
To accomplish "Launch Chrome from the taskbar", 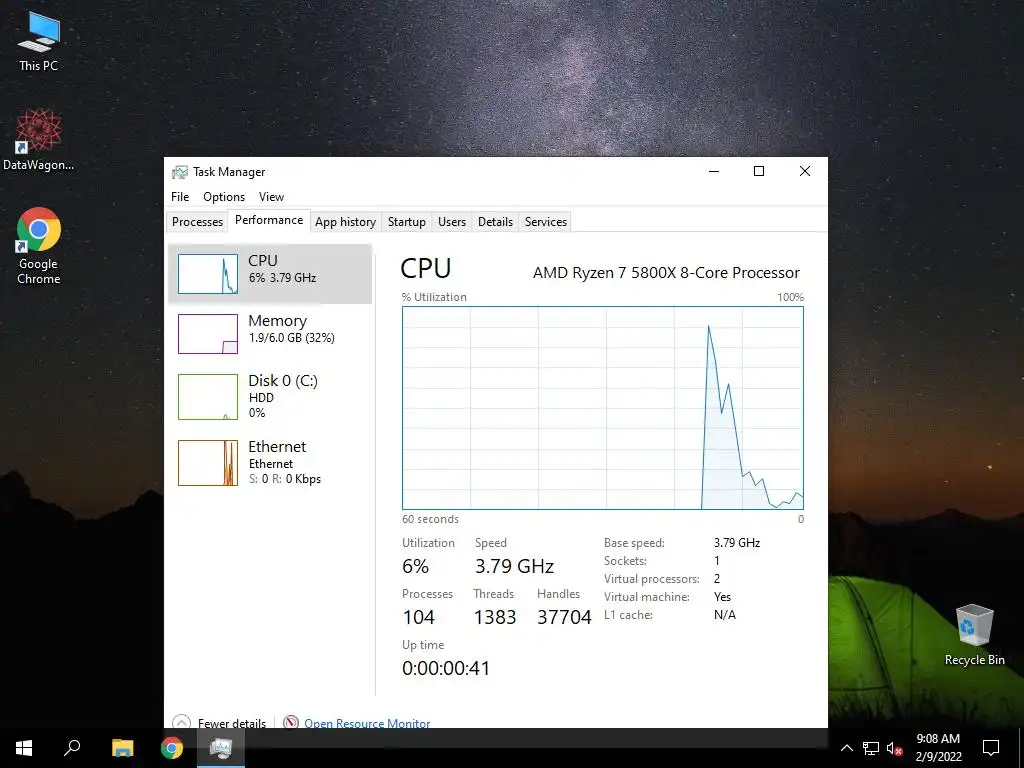I will click(x=172, y=748).
